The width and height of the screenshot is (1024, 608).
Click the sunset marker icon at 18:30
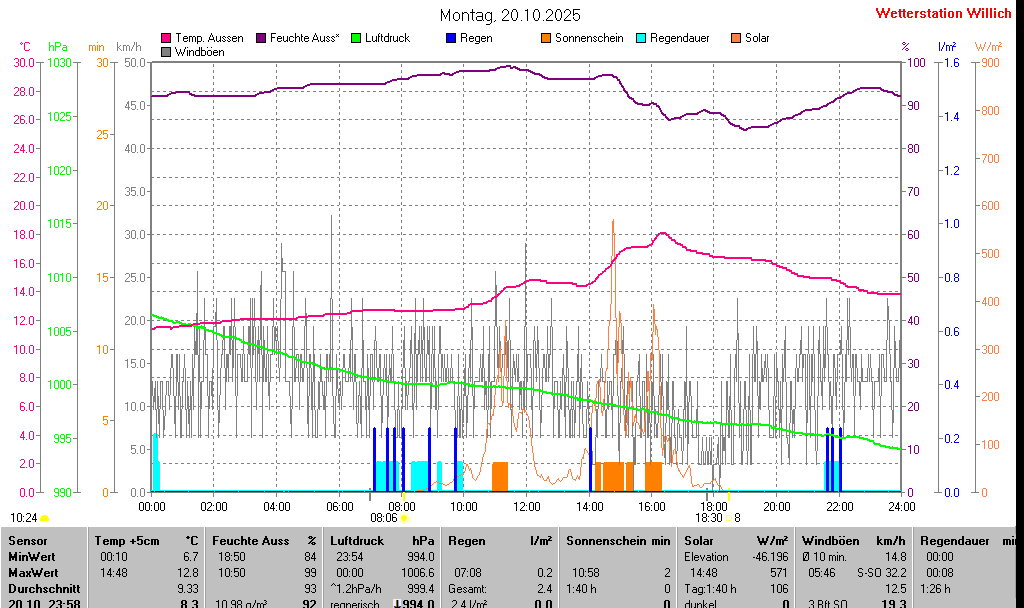click(728, 518)
